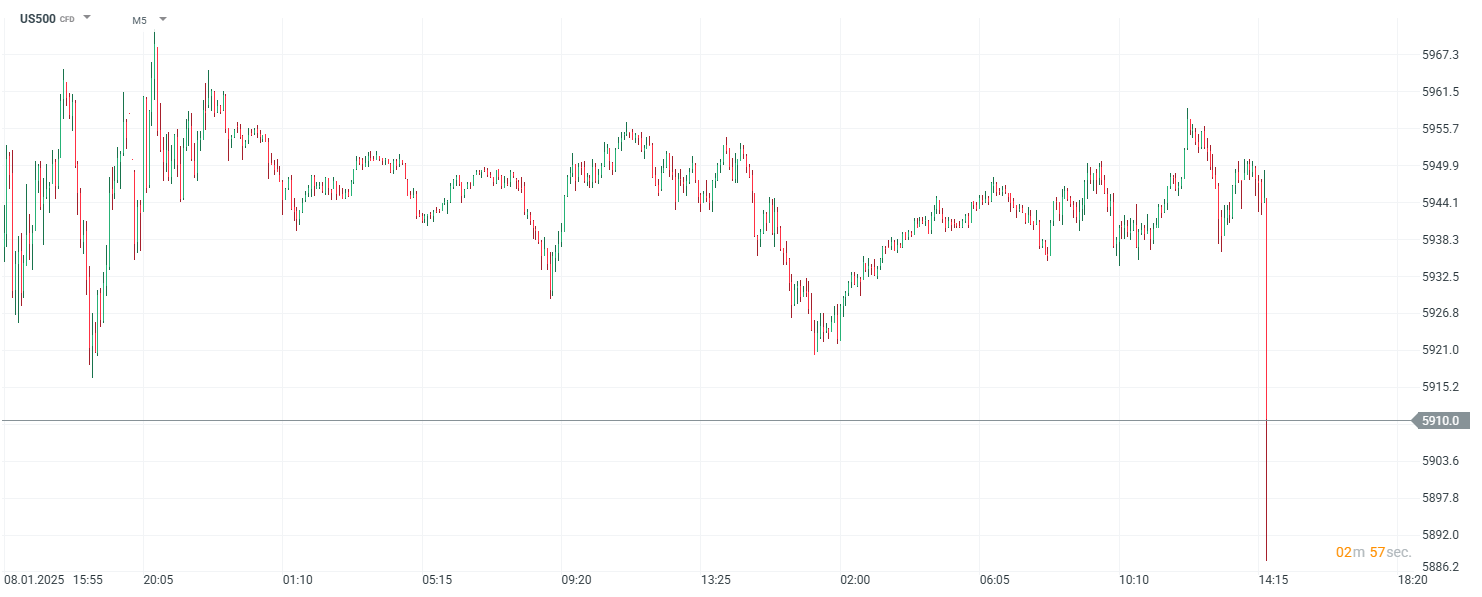The height and width of the screenshot is (597, 1482).
Task: Click the M5 timeframe label
Action: 139,20
